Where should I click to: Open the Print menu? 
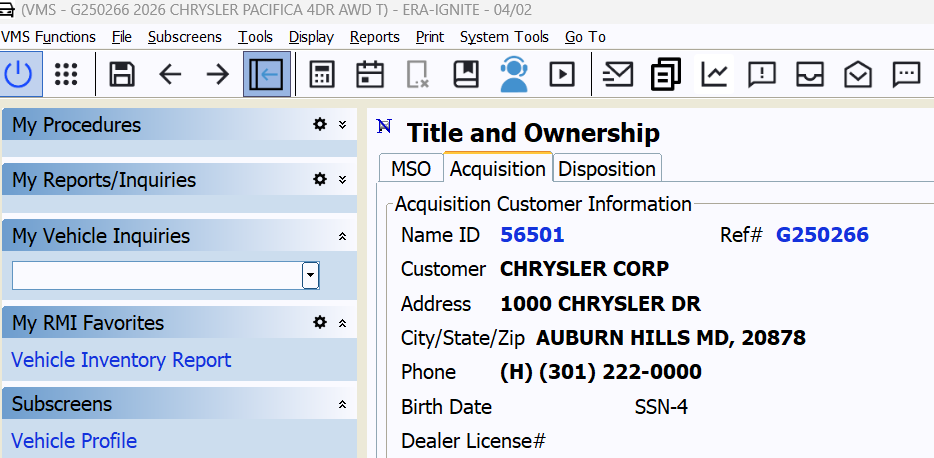click(430, 37)
